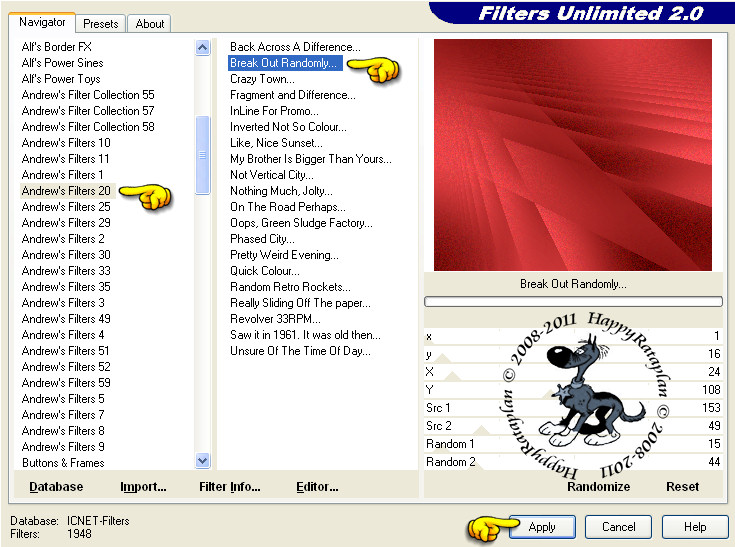Click the category list scroll-down arrow

(202, 461)
